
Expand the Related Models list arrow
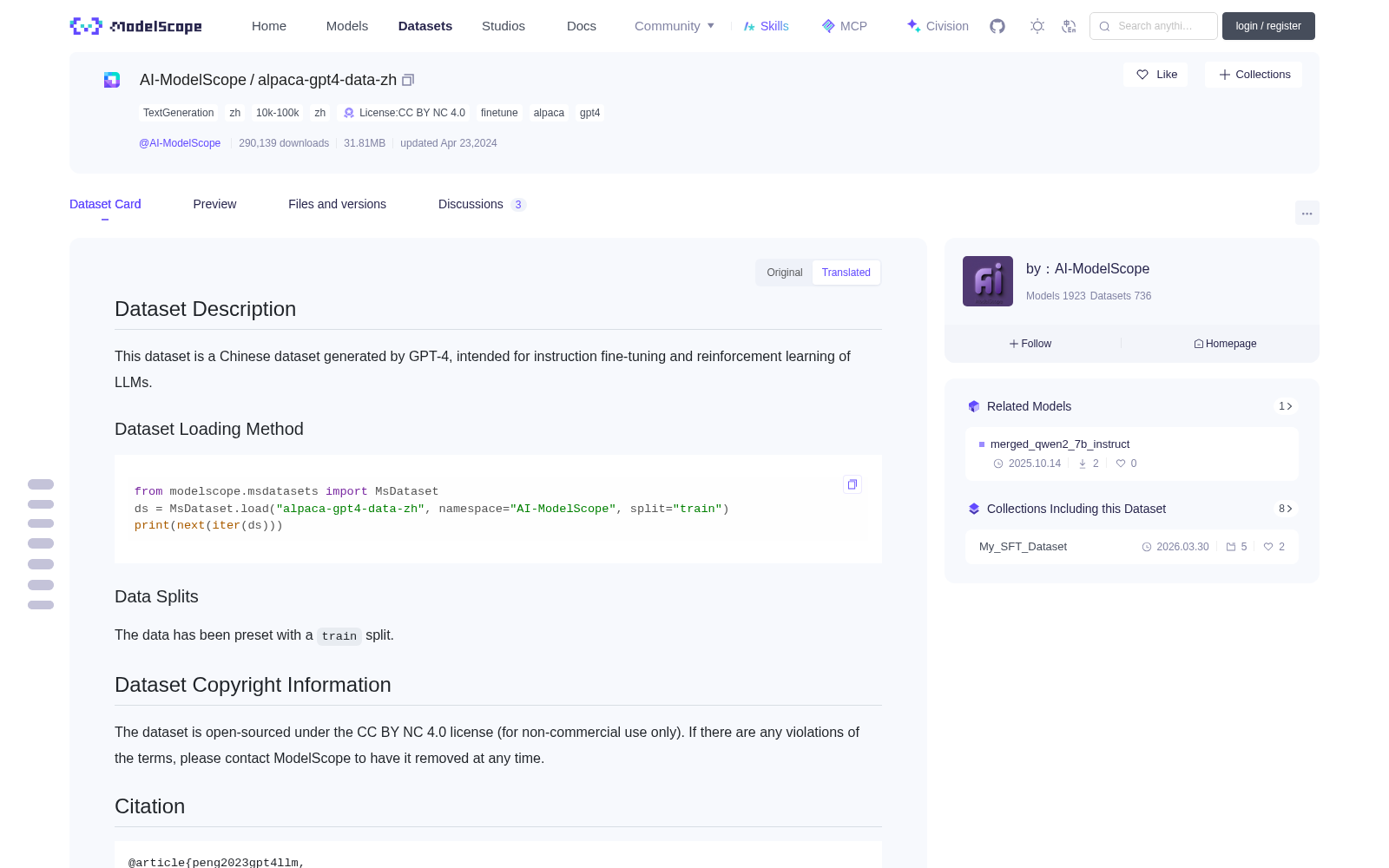tap(1286, 406)
